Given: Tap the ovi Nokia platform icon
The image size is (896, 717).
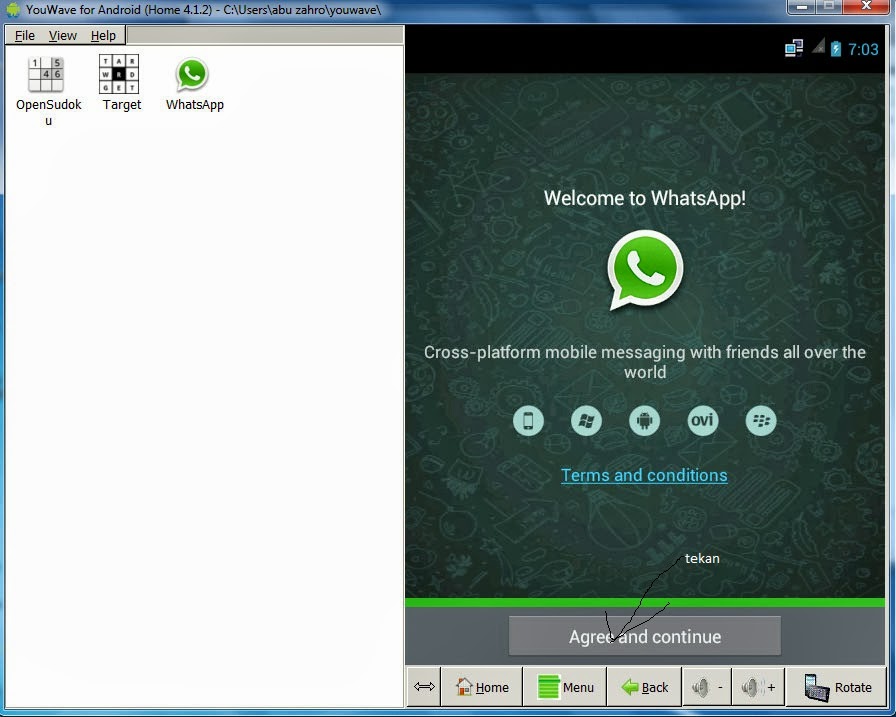Looking at the screenshot, I should click(x=703, y=421).
